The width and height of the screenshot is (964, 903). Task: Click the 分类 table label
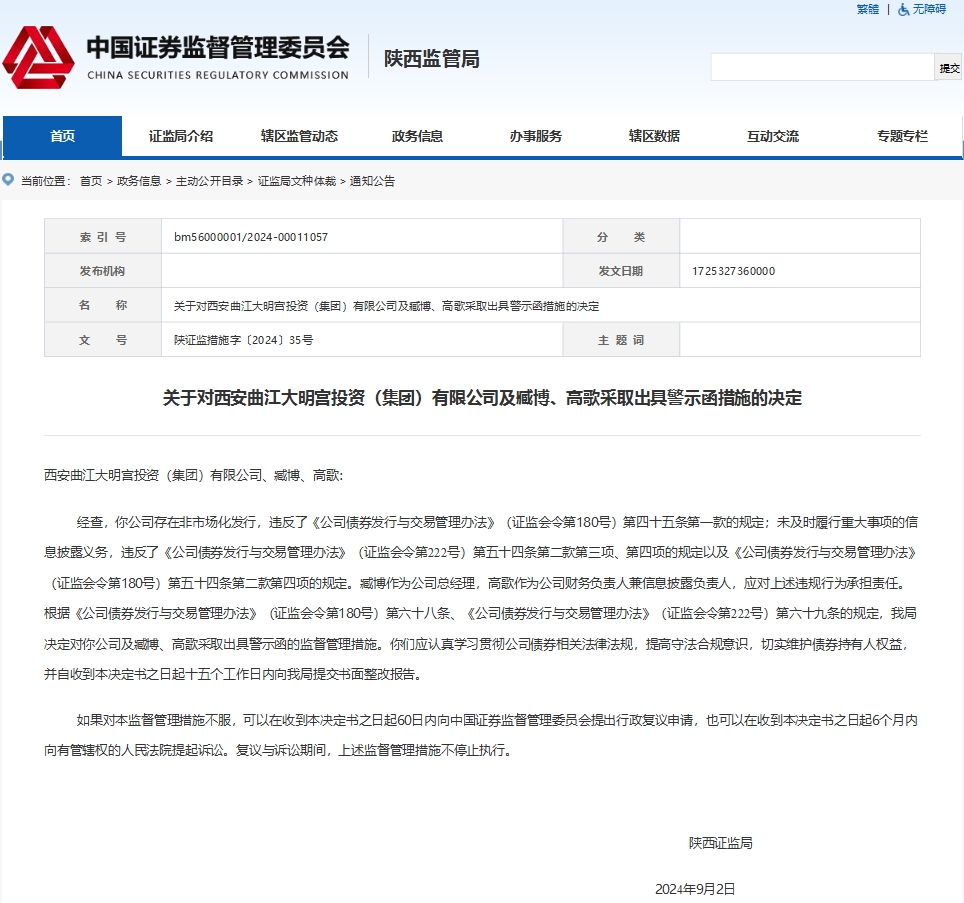pos(621,237)
